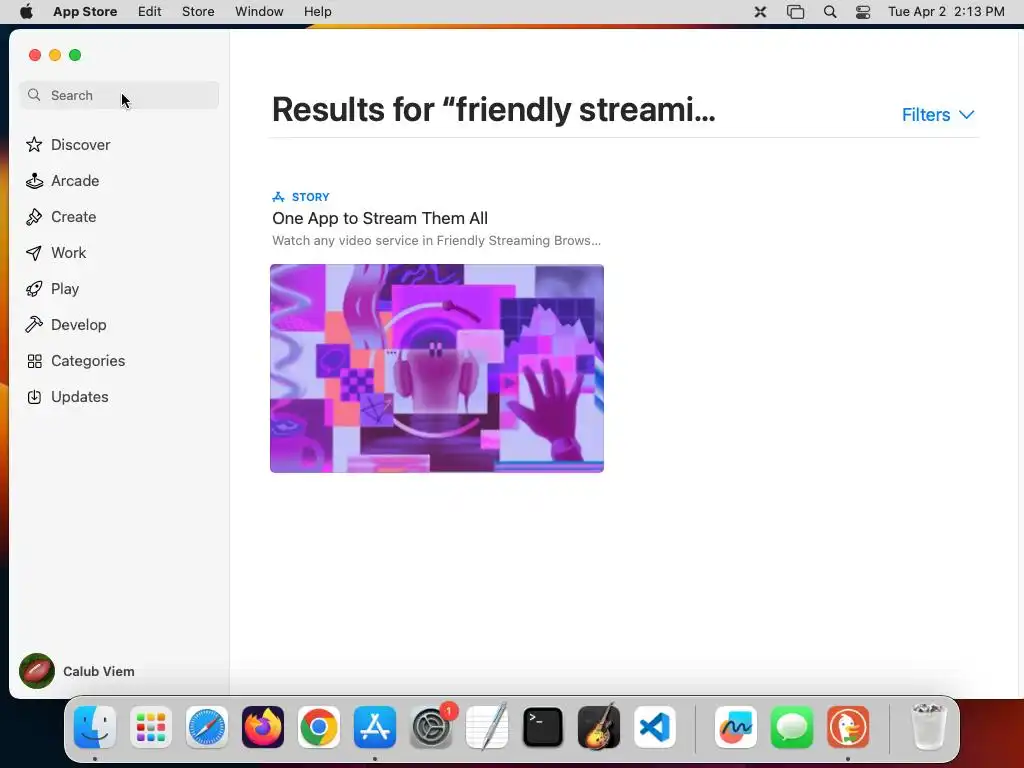Click the Arcade joystick icon

pyautogui.click(x=34, y=181)
